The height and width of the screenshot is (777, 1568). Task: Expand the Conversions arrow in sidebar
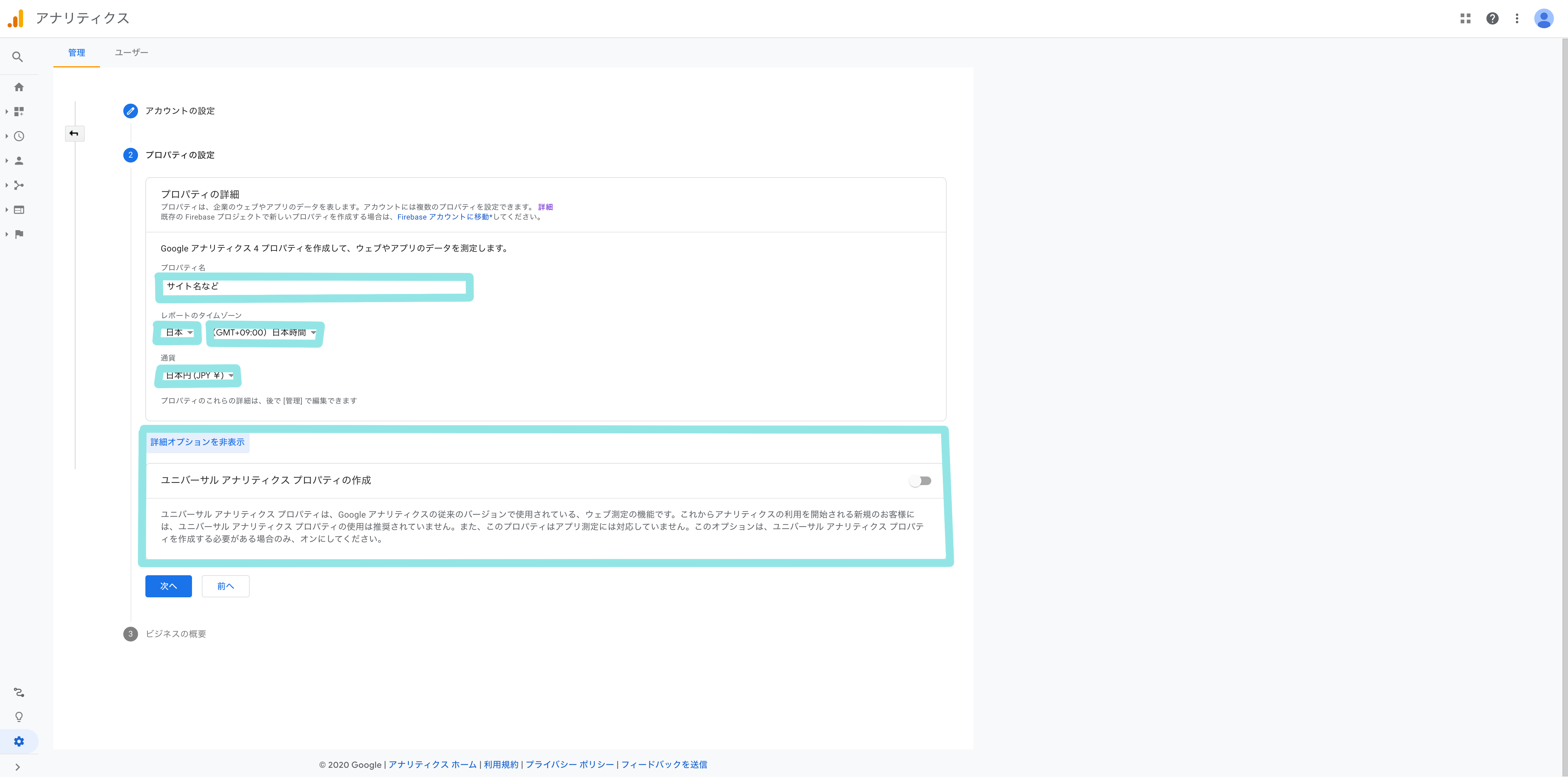tap(6, 234)
